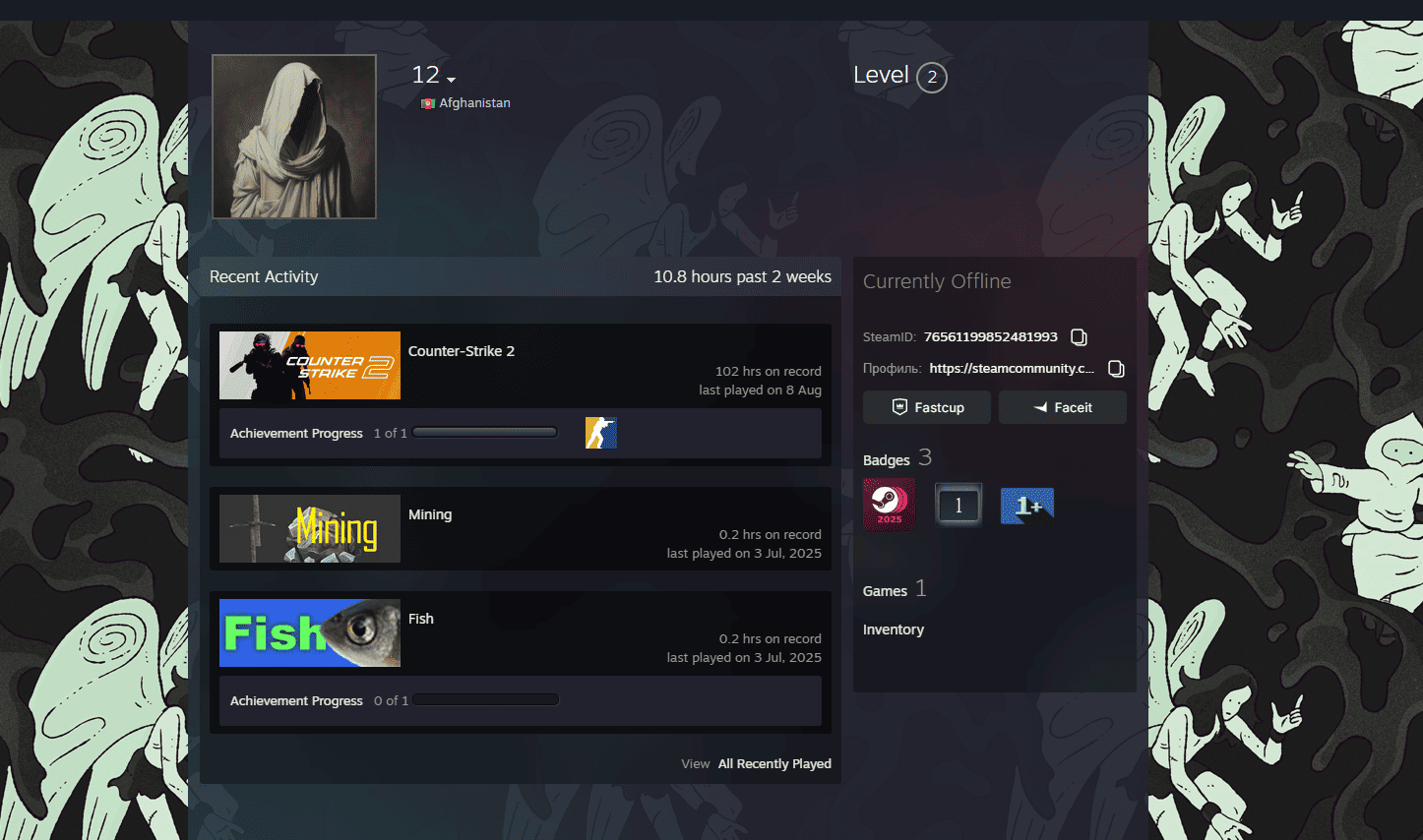This screenshot has width=1423, height=840.
Task: Open the Fastcup profile button
Action: 927,407
